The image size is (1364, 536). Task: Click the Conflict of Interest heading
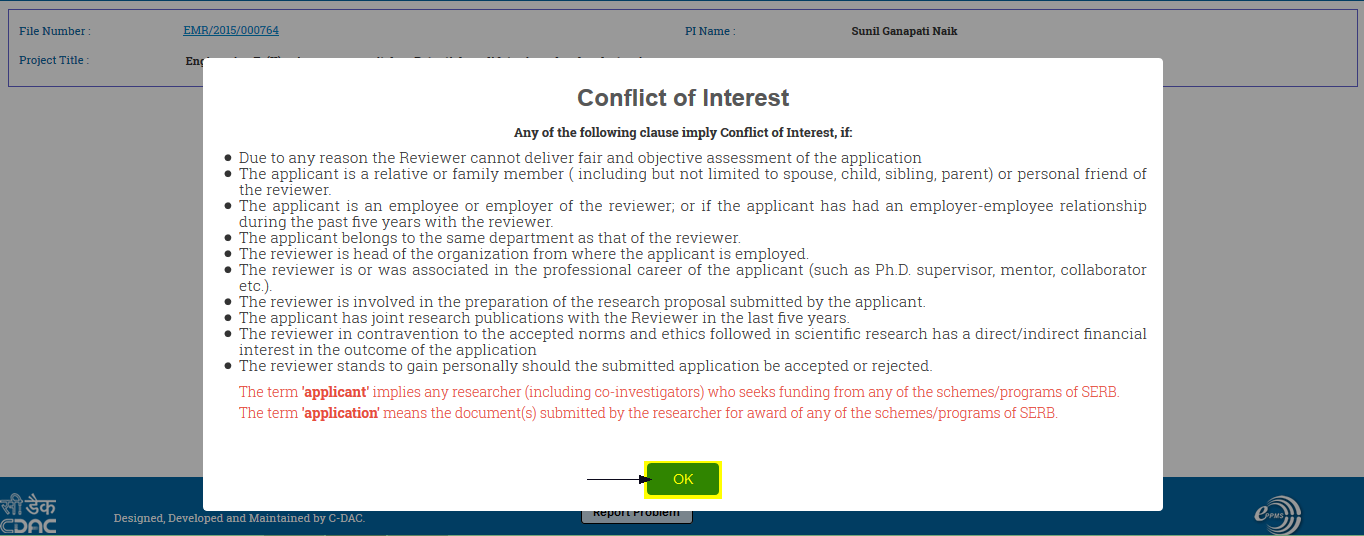pos(683,98)
